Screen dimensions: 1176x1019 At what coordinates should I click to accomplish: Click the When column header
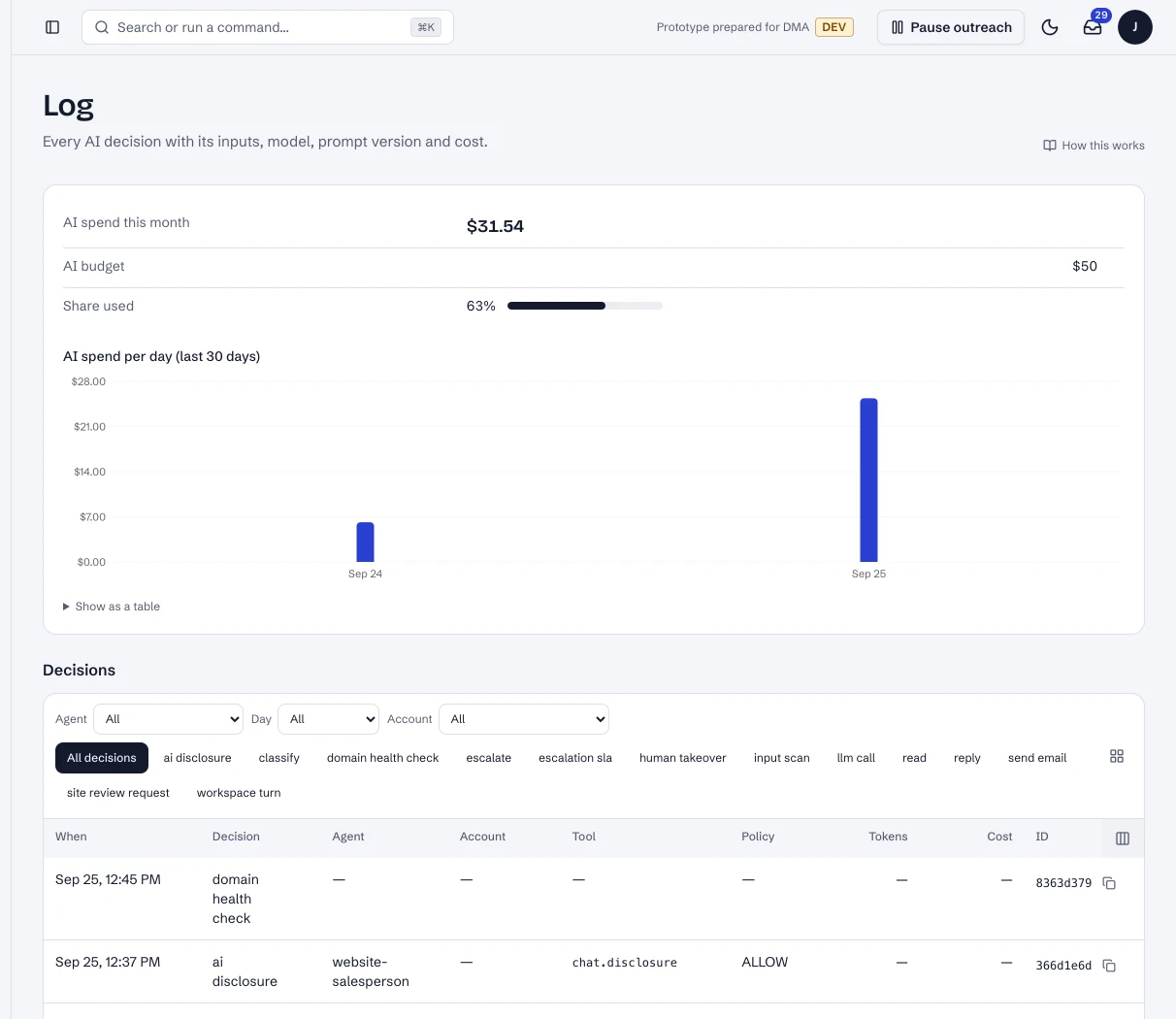click(x=71, y=837)
